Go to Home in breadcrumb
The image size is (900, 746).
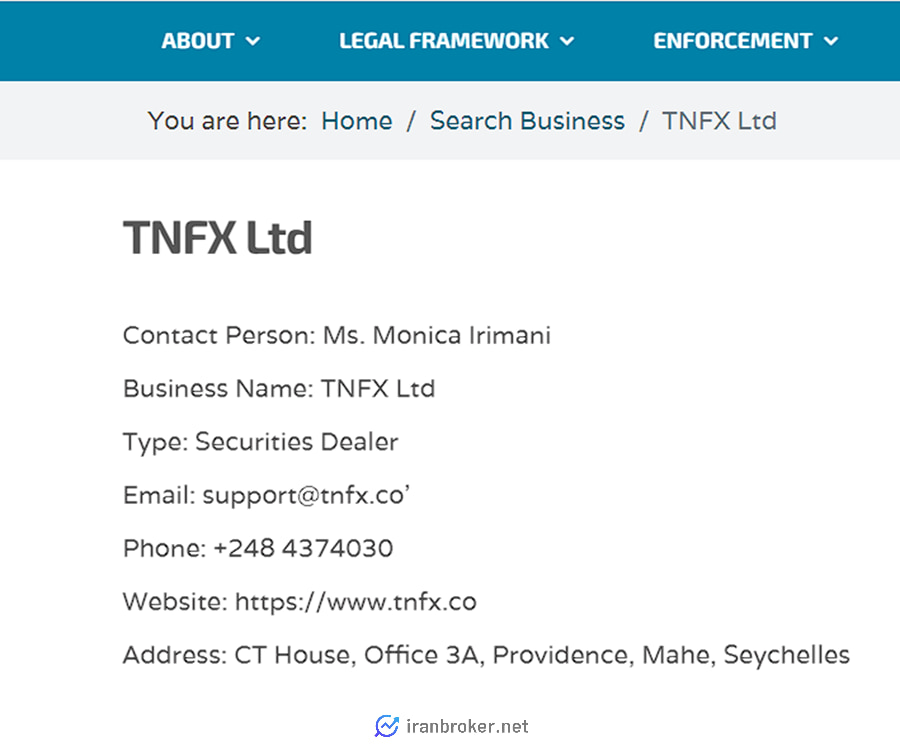click(x=356, y=121)
